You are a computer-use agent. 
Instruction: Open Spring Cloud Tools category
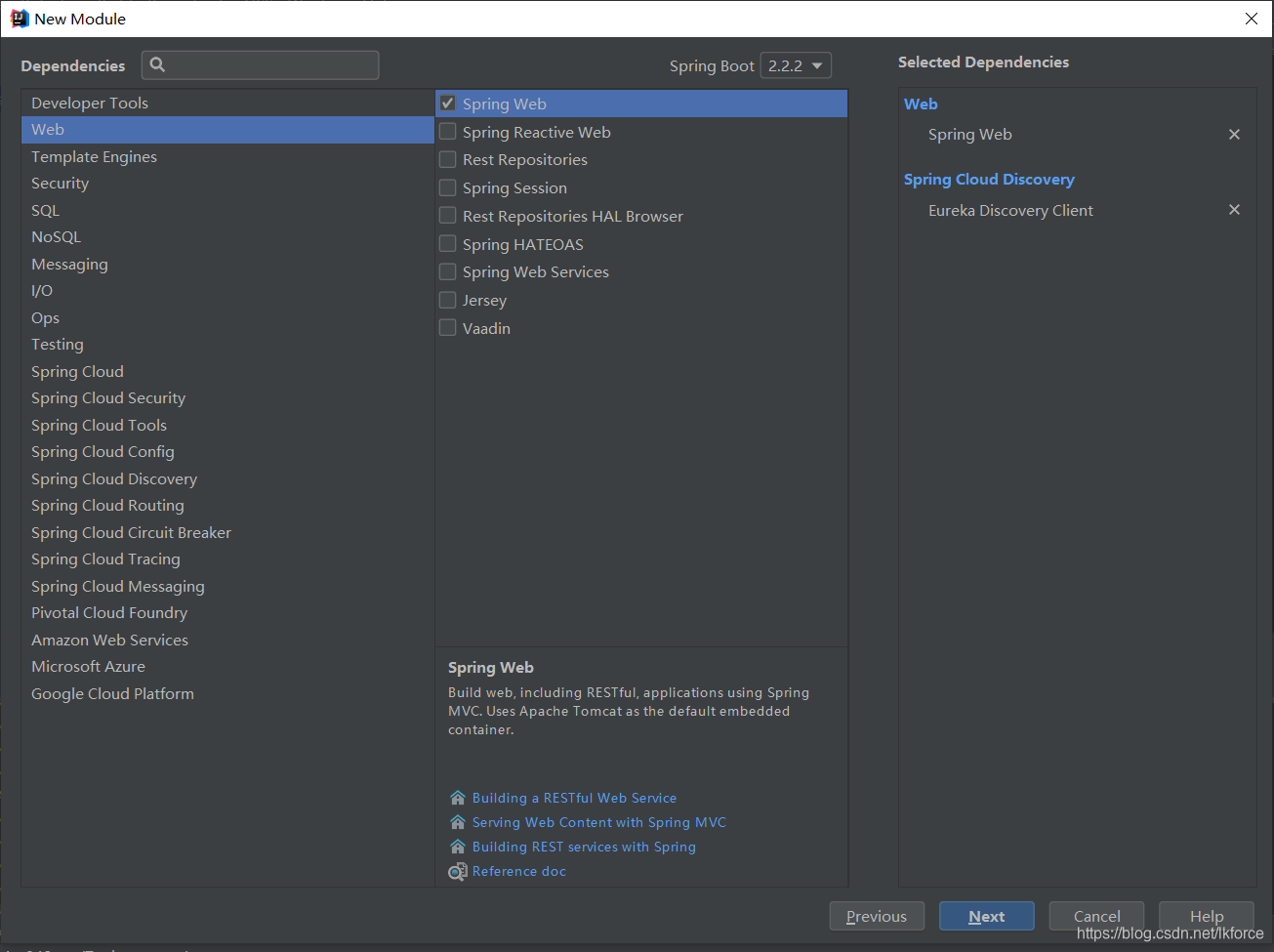coord(227,425)
